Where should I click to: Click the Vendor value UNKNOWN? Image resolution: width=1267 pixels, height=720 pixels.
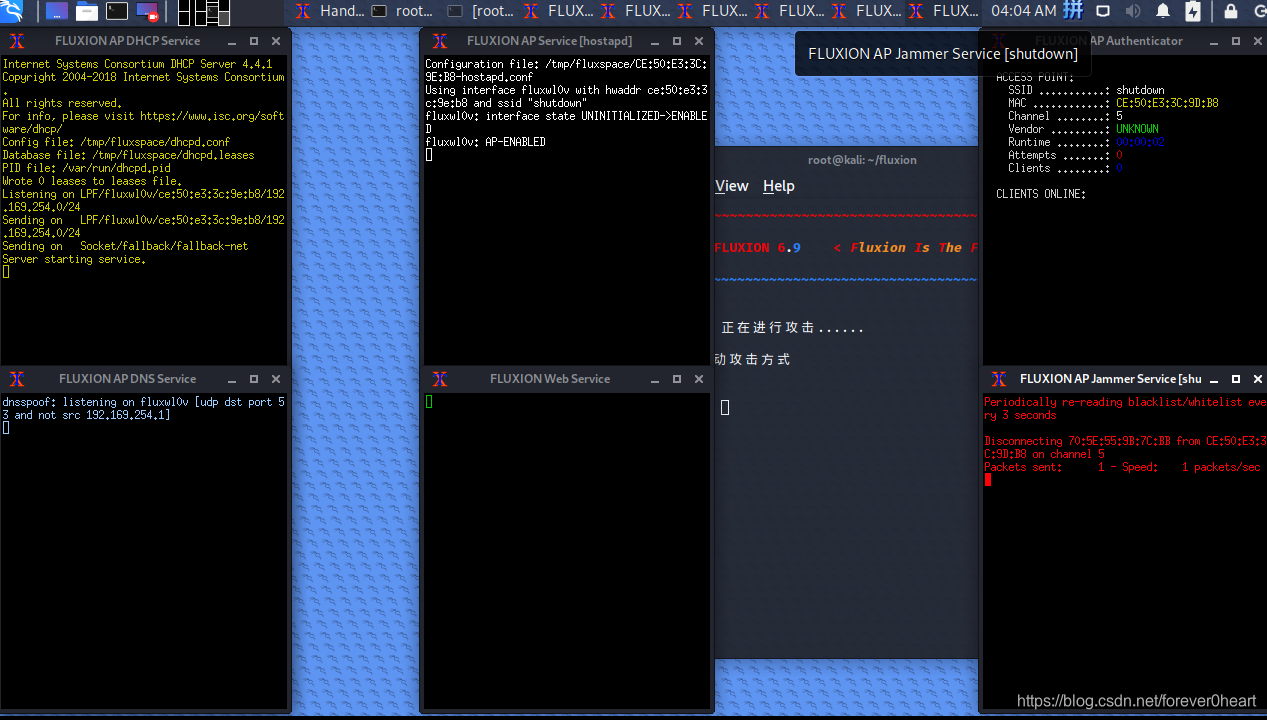[x=1137, y=129]
